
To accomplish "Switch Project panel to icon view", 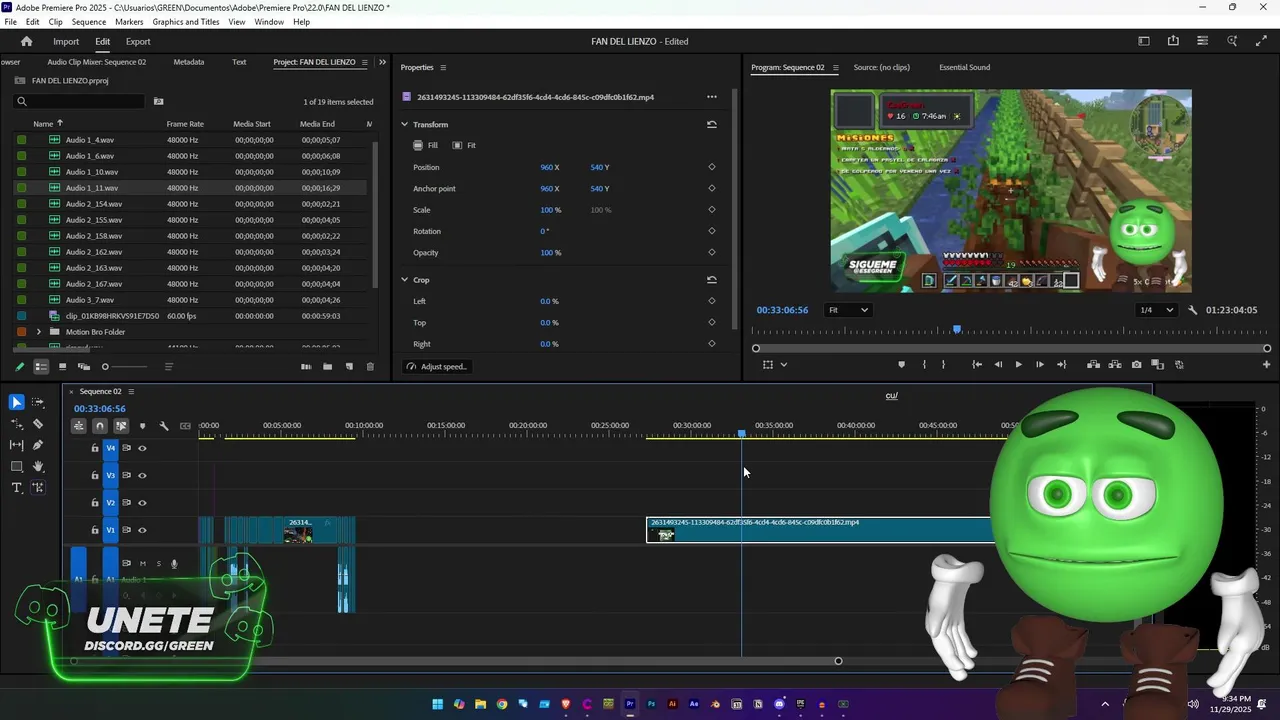I will click(x=62, y=367).
